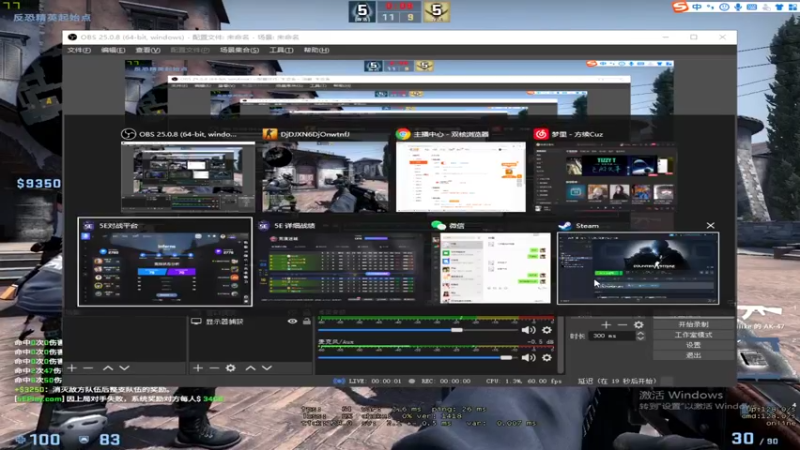This screenshot has height=450, width=800.
Task: Select the 显示器捕获 source row
Action: point(251,321)
